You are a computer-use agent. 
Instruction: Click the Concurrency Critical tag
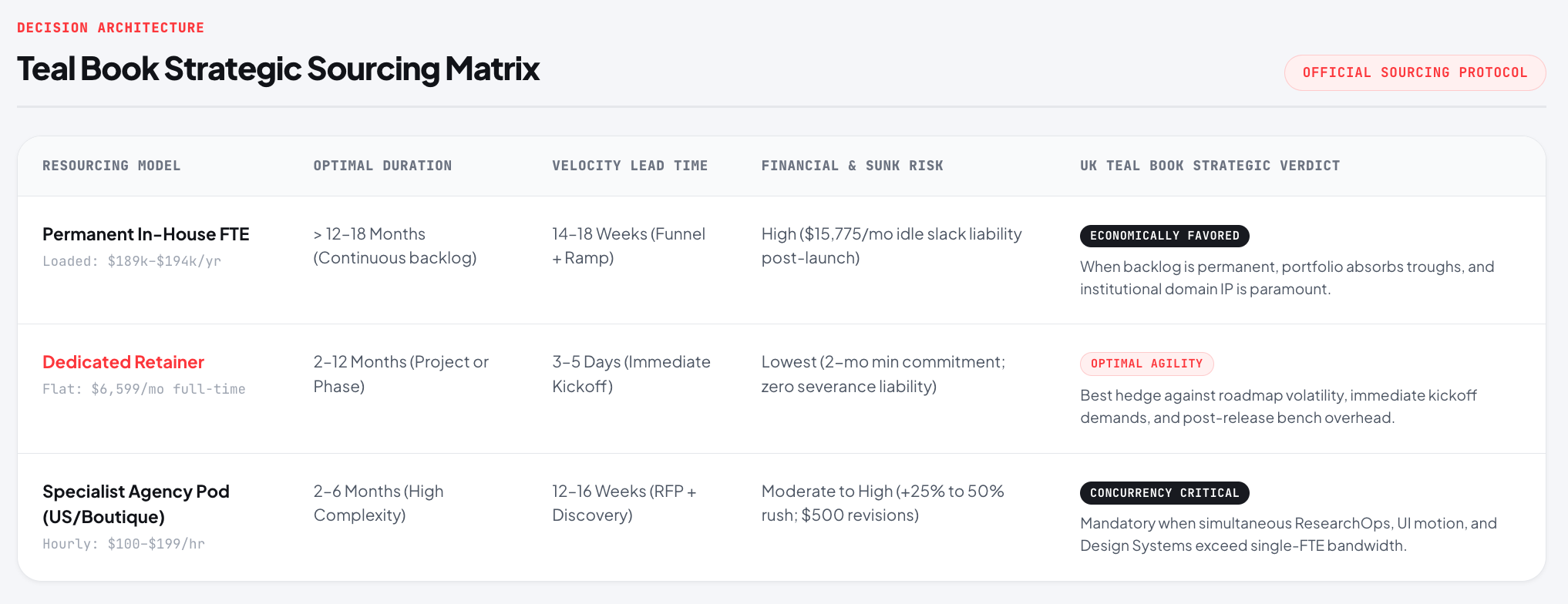[x=1164, y=493]
